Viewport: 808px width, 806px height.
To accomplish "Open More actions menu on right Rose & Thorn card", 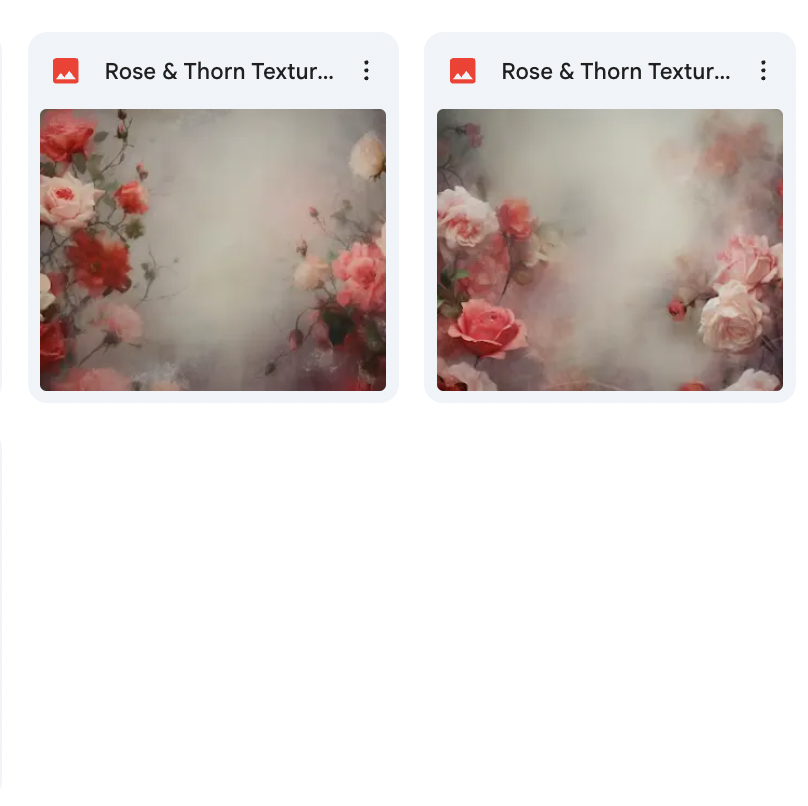I will [763, 71].
